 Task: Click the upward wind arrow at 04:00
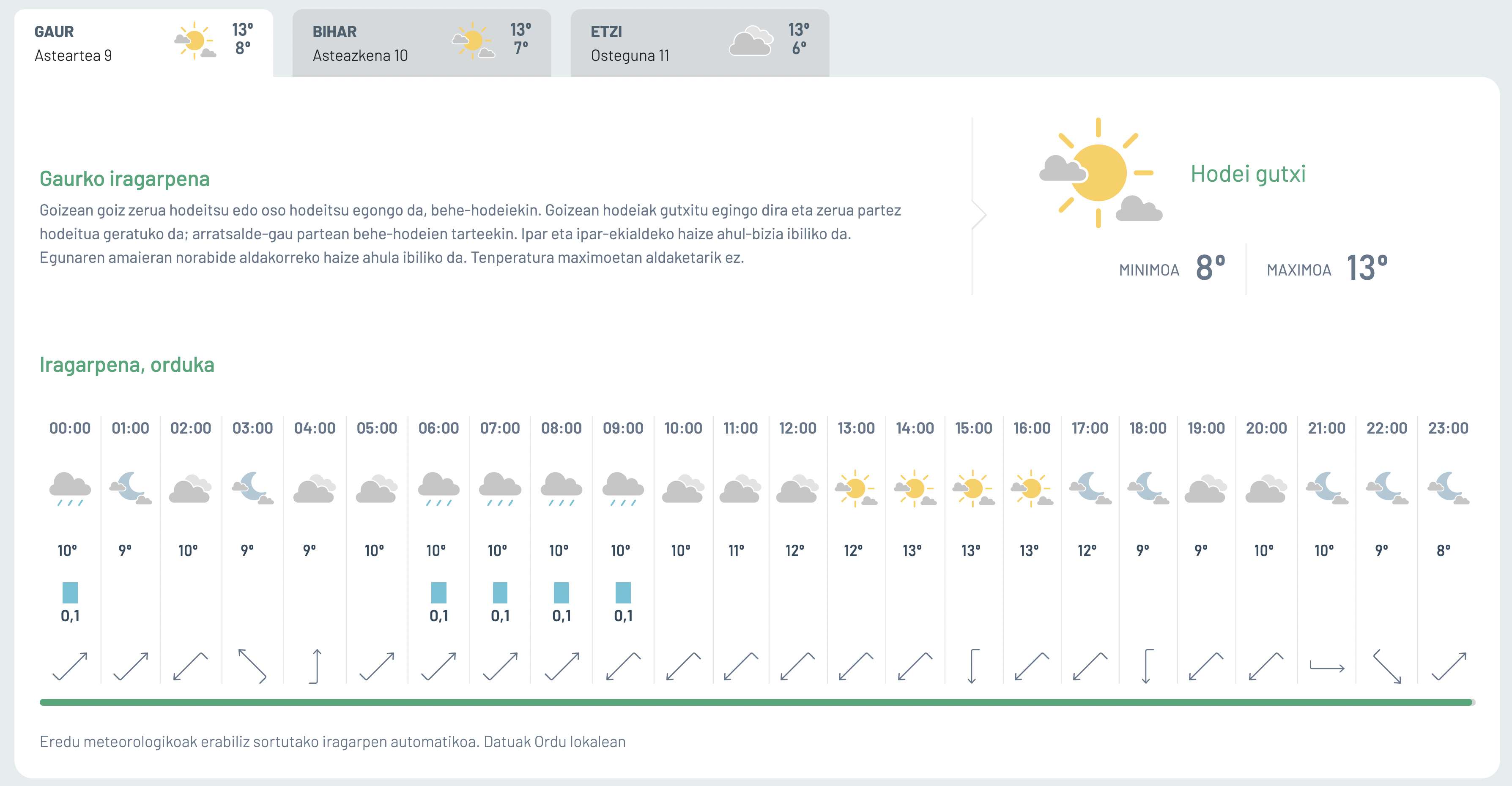[316, 666]
